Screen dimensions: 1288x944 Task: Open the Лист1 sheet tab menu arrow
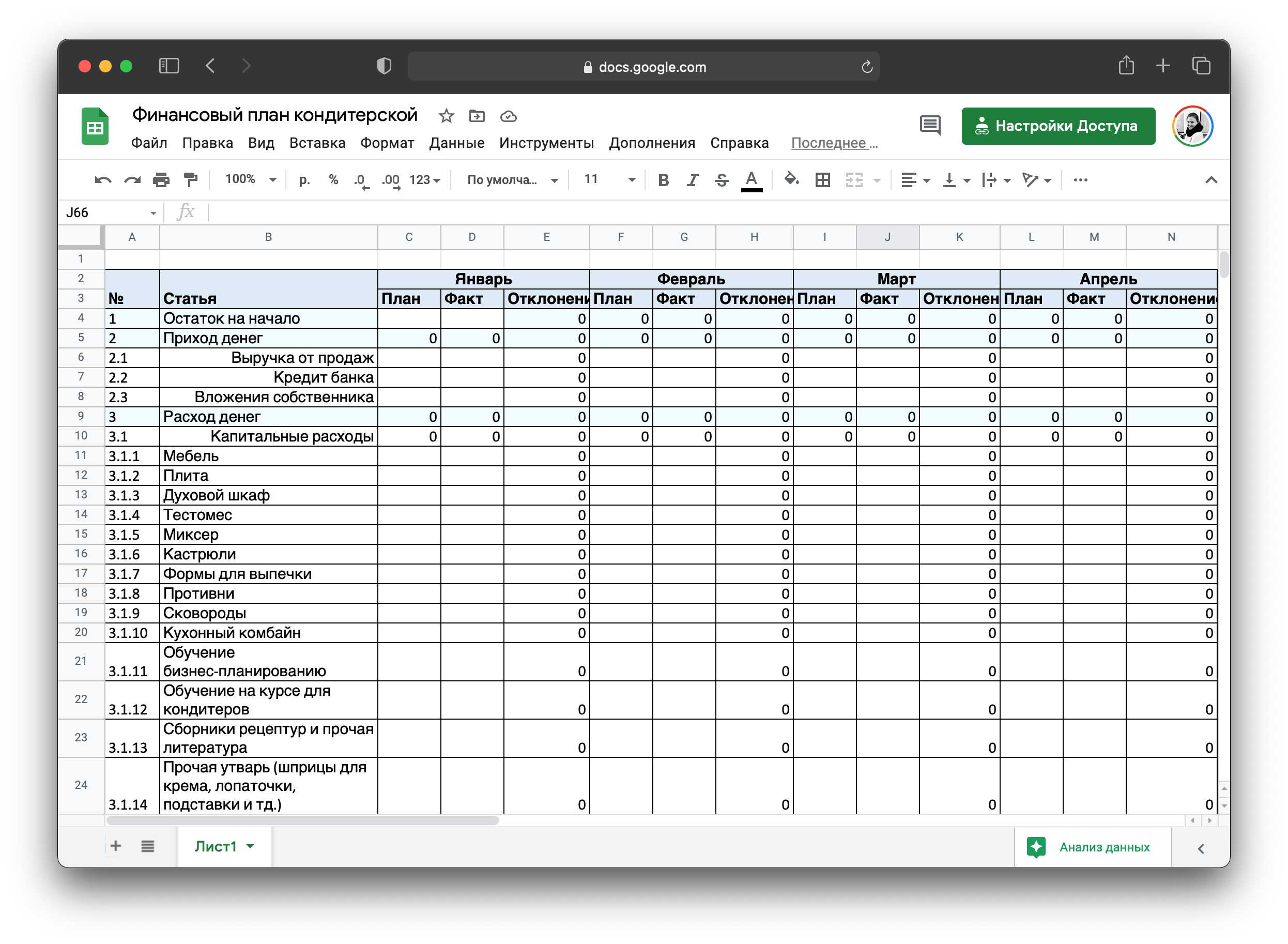[x=250, y=846]
